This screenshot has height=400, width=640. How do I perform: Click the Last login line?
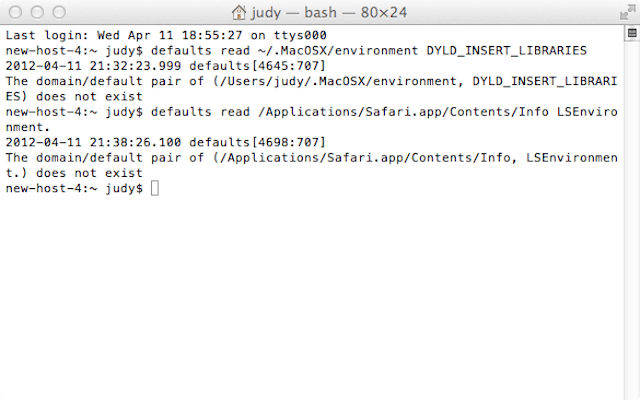[166, 35]
